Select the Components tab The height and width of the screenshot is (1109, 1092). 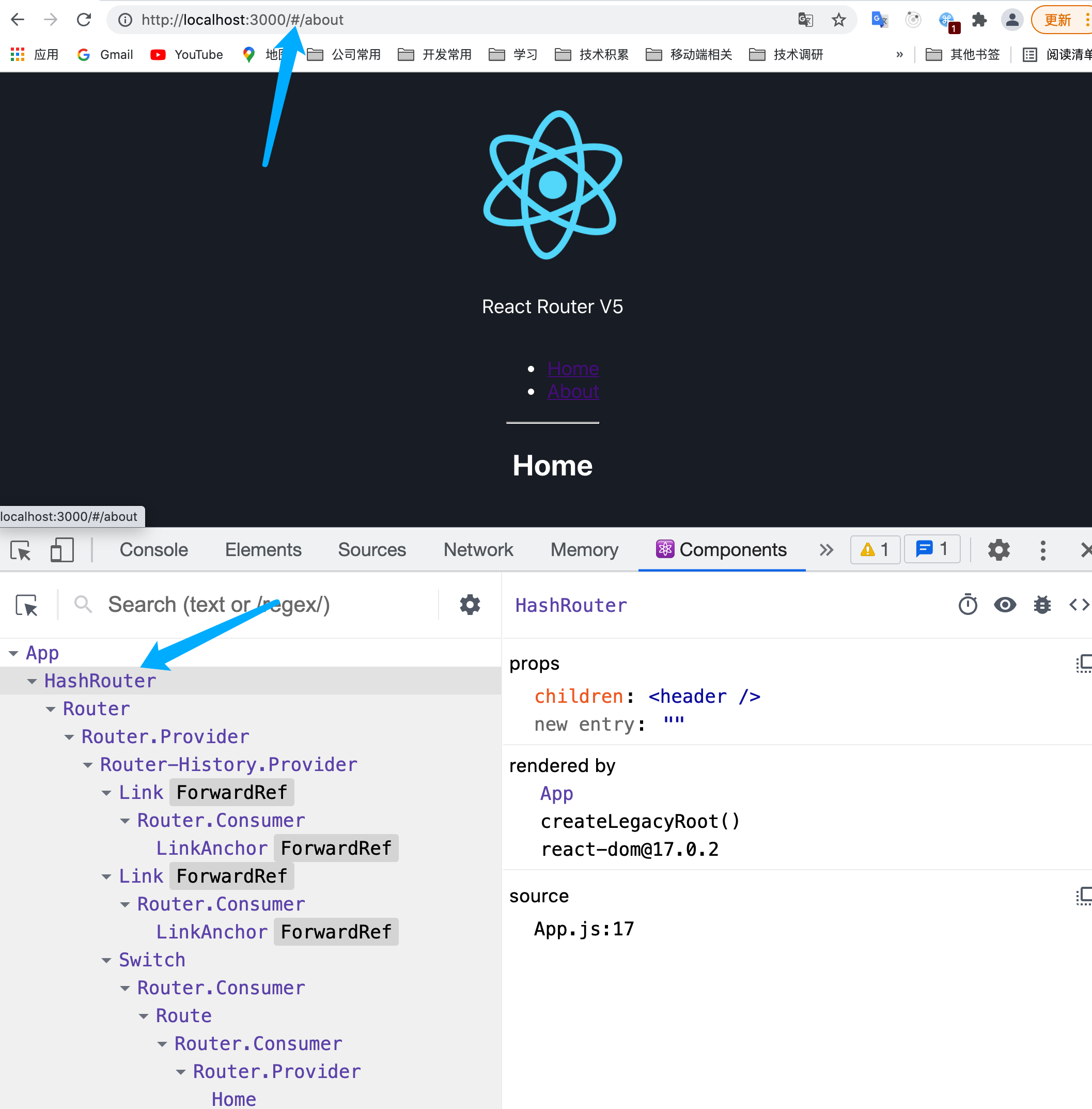tap(722, 550)
